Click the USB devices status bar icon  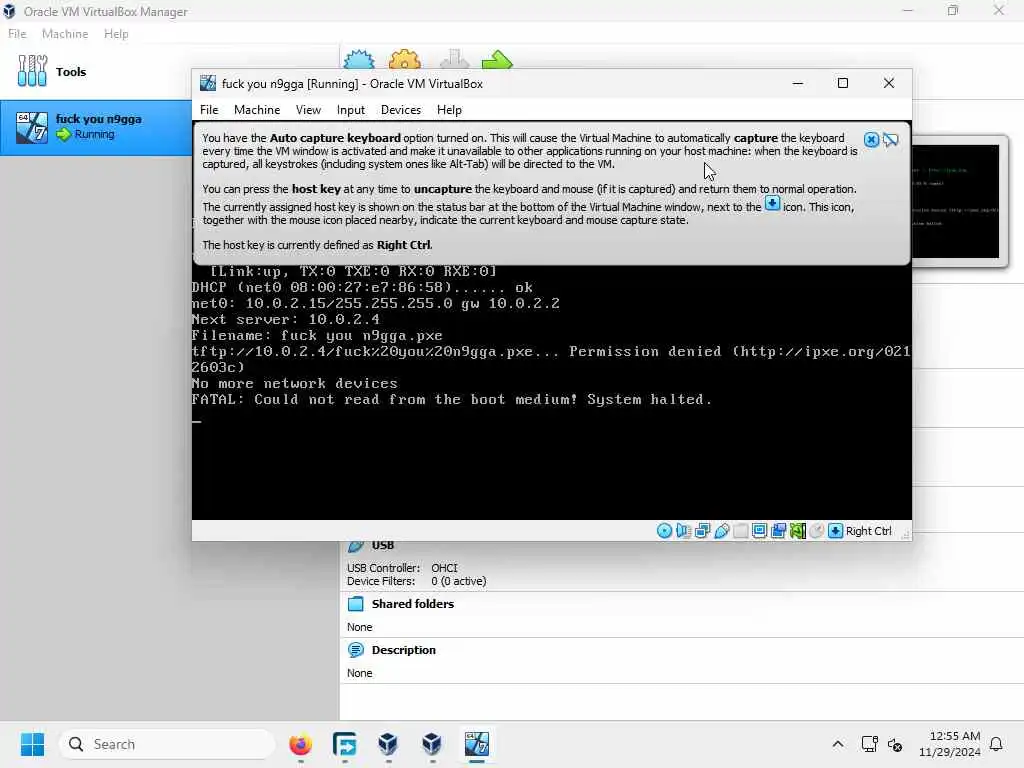(x=721, y=531)
